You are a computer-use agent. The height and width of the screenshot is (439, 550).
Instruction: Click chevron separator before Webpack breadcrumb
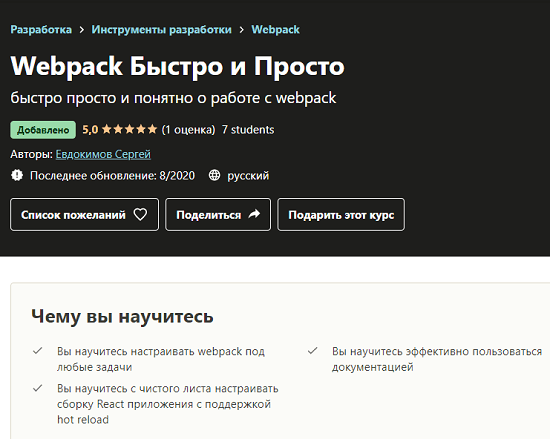(x=242, y=30)
